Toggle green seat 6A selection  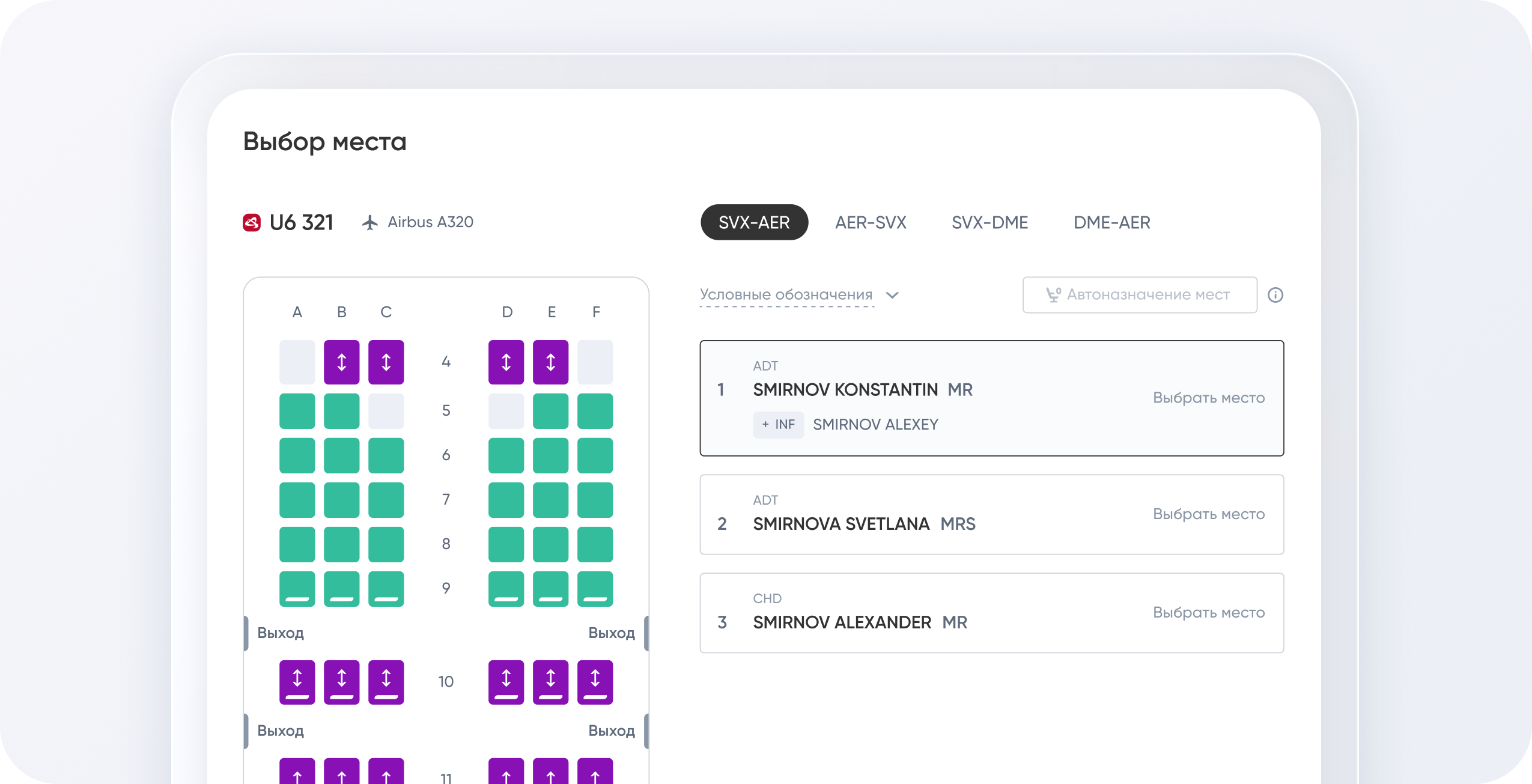coord(297,455)
